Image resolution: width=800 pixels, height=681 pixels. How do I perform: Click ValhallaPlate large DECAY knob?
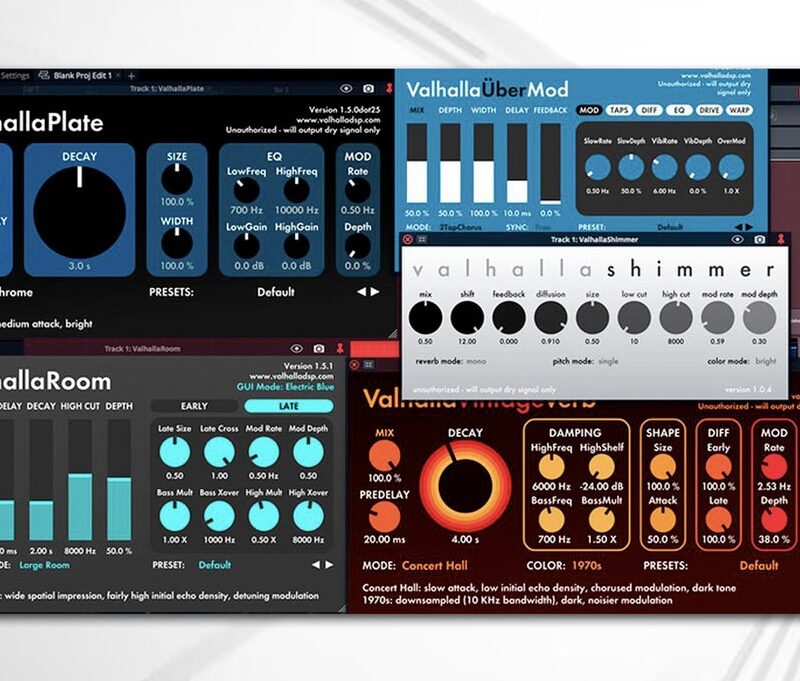pos(80,212)
